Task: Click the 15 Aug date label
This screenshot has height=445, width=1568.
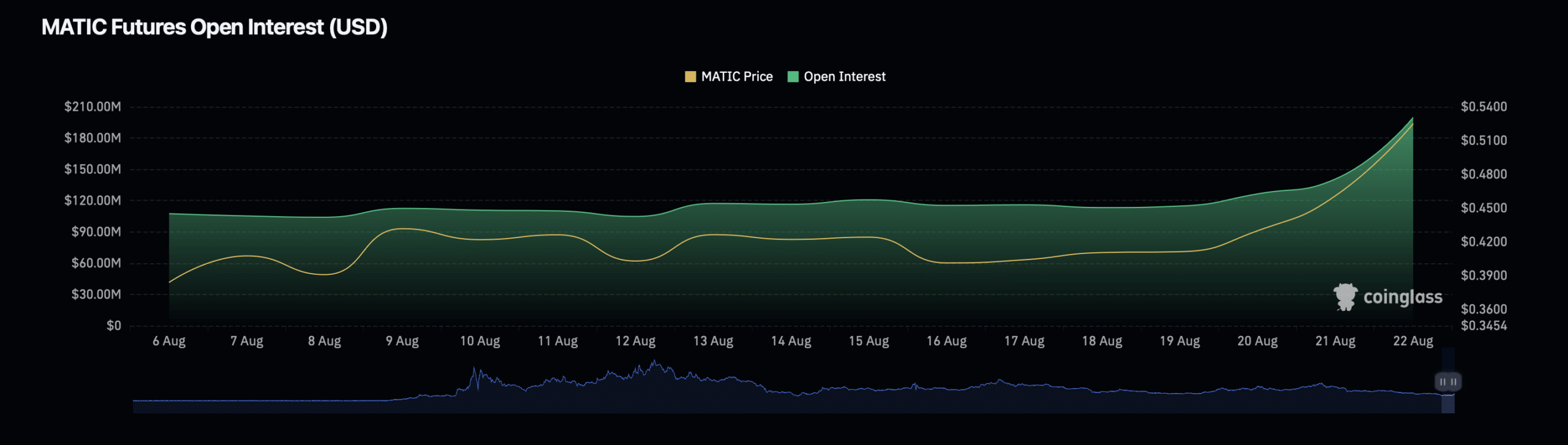Action: click(x=869, y=341)
